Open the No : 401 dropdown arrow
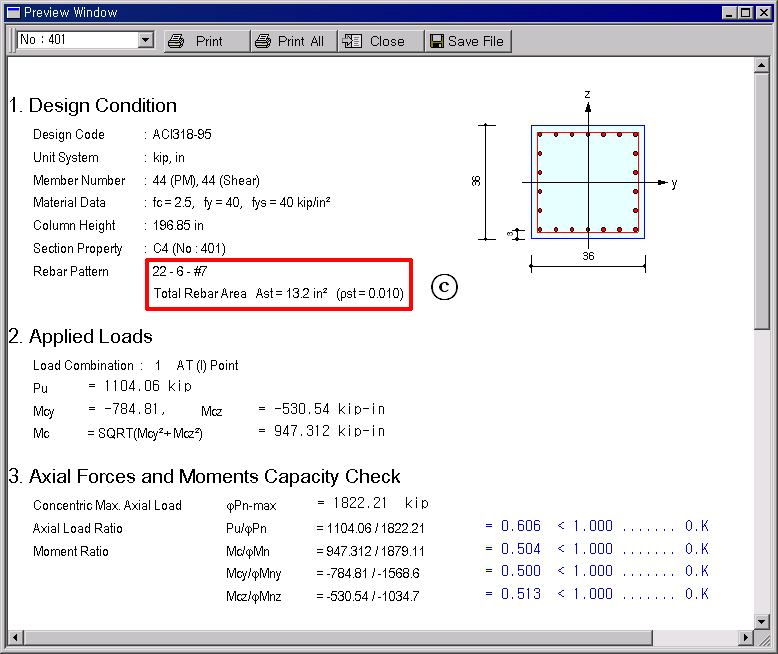The width and height of the screenshot is (778, 654). coord(146,40)
